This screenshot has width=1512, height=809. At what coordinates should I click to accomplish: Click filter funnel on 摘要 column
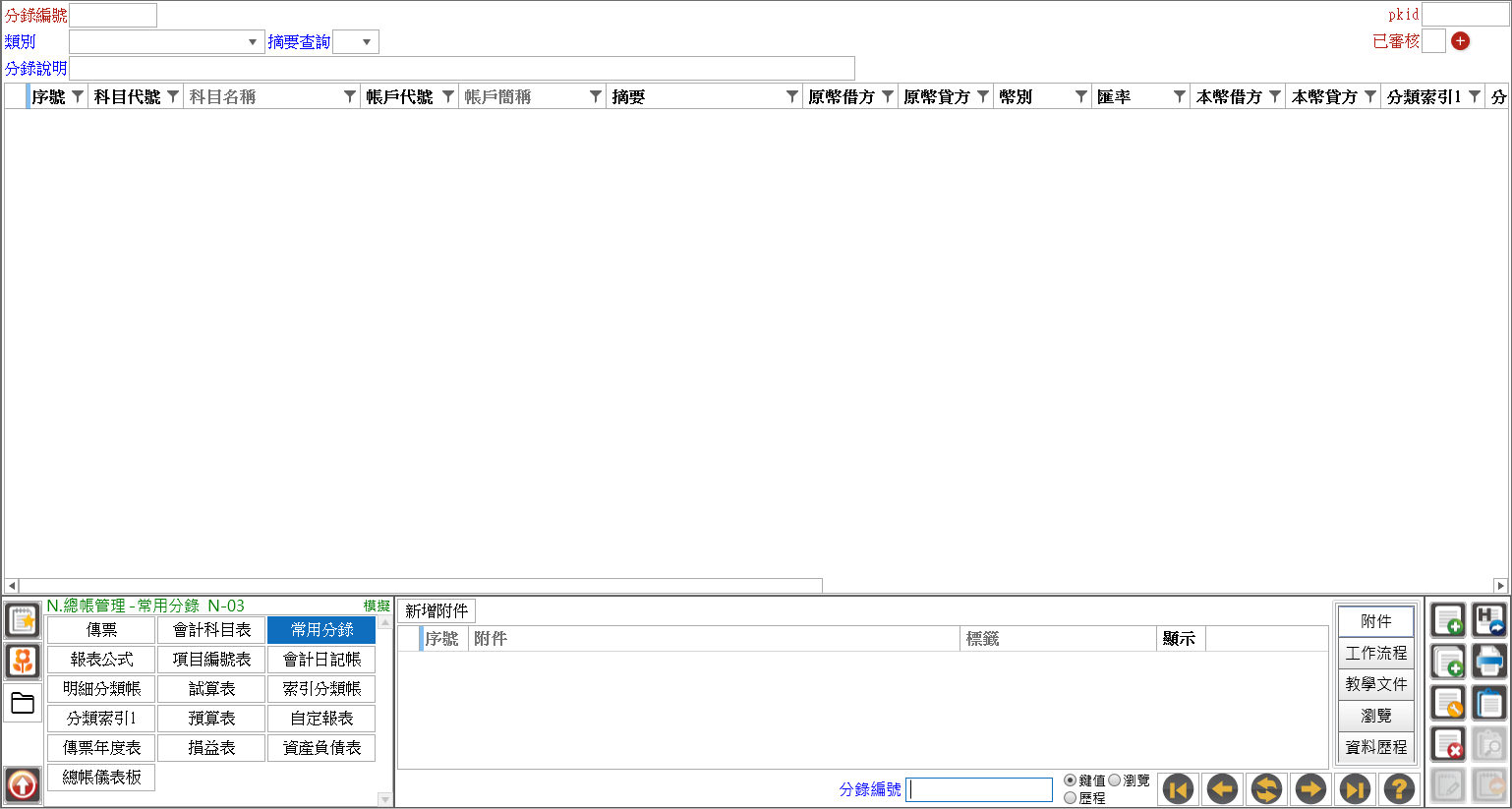(x=792, y=96)
